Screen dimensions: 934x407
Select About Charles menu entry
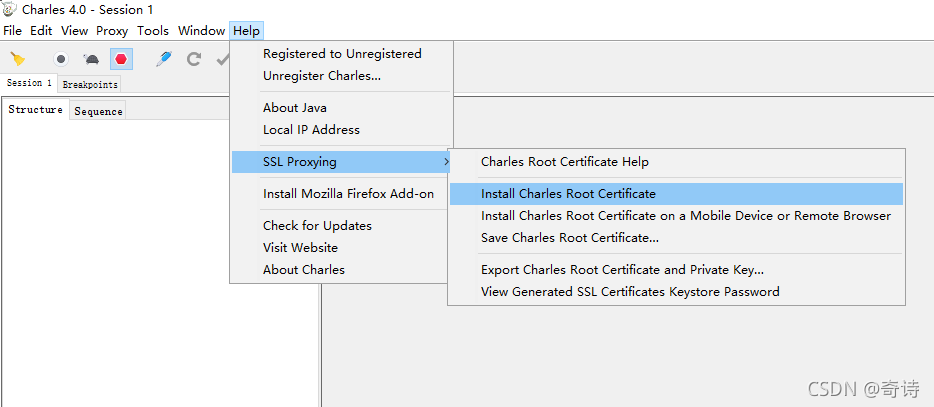coord(342,270)
